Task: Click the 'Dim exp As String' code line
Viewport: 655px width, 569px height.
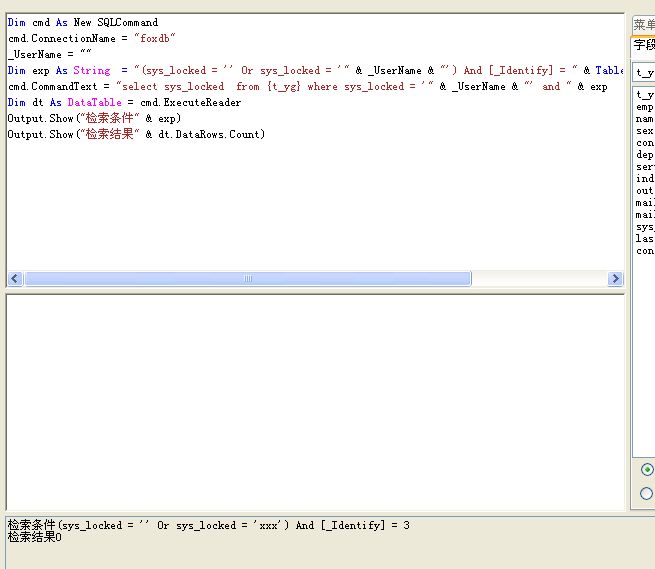Action: (315, 70)
